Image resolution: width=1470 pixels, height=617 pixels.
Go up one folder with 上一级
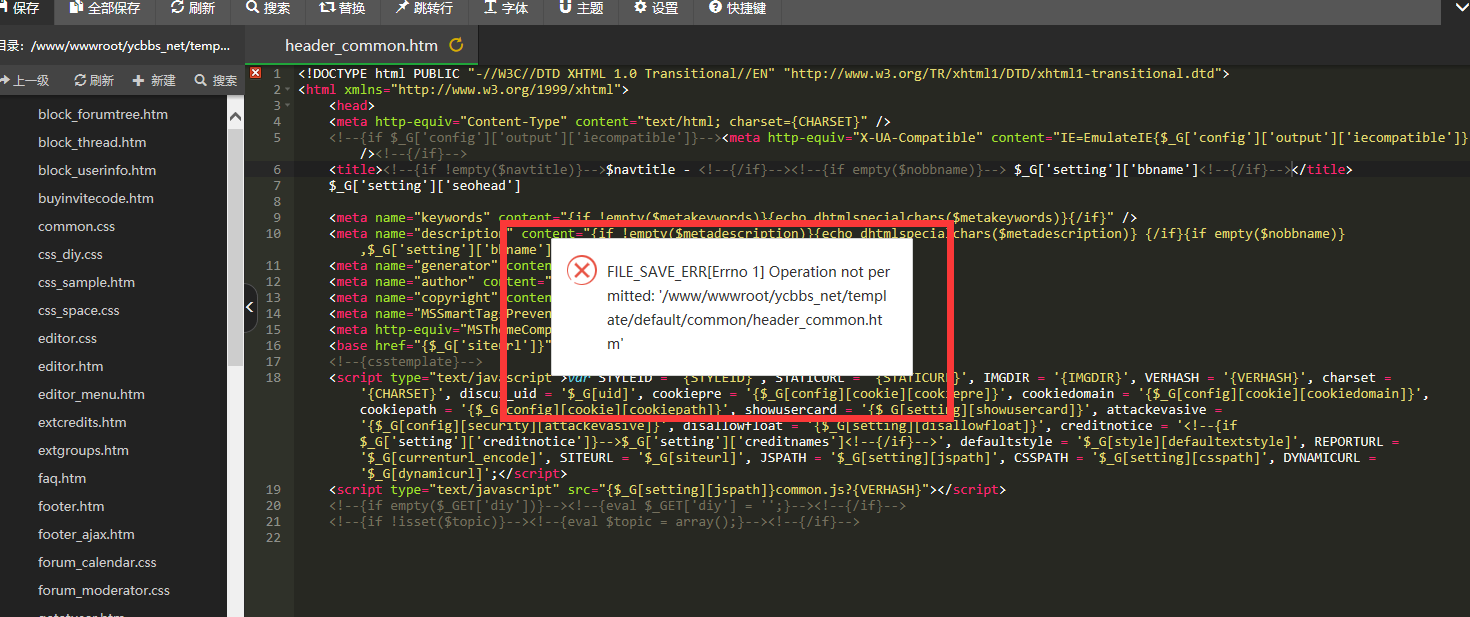tap(24, 80)
